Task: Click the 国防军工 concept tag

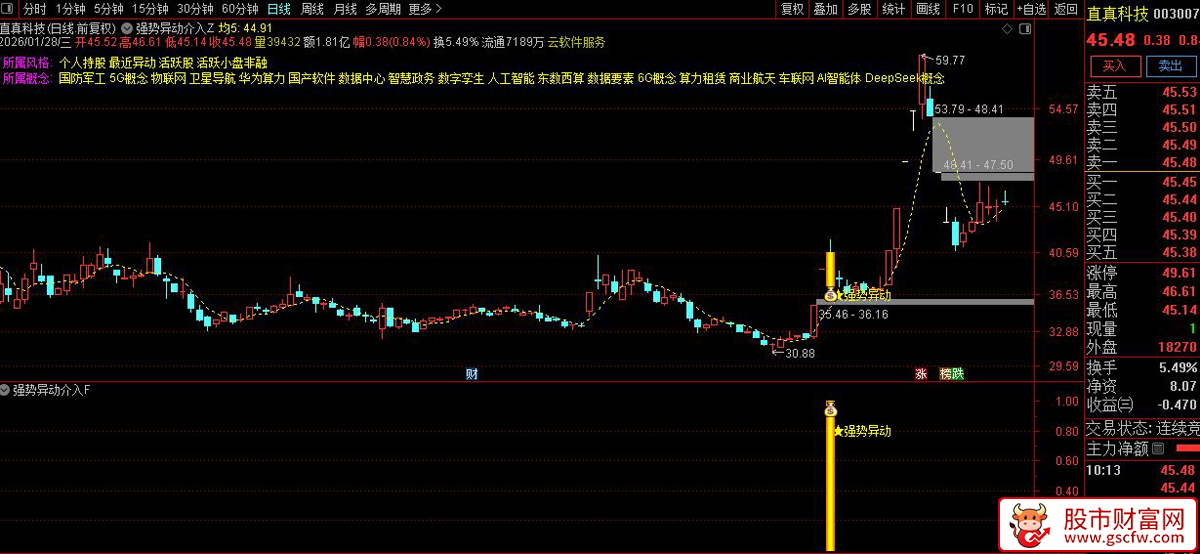Action: pos(82,77)
